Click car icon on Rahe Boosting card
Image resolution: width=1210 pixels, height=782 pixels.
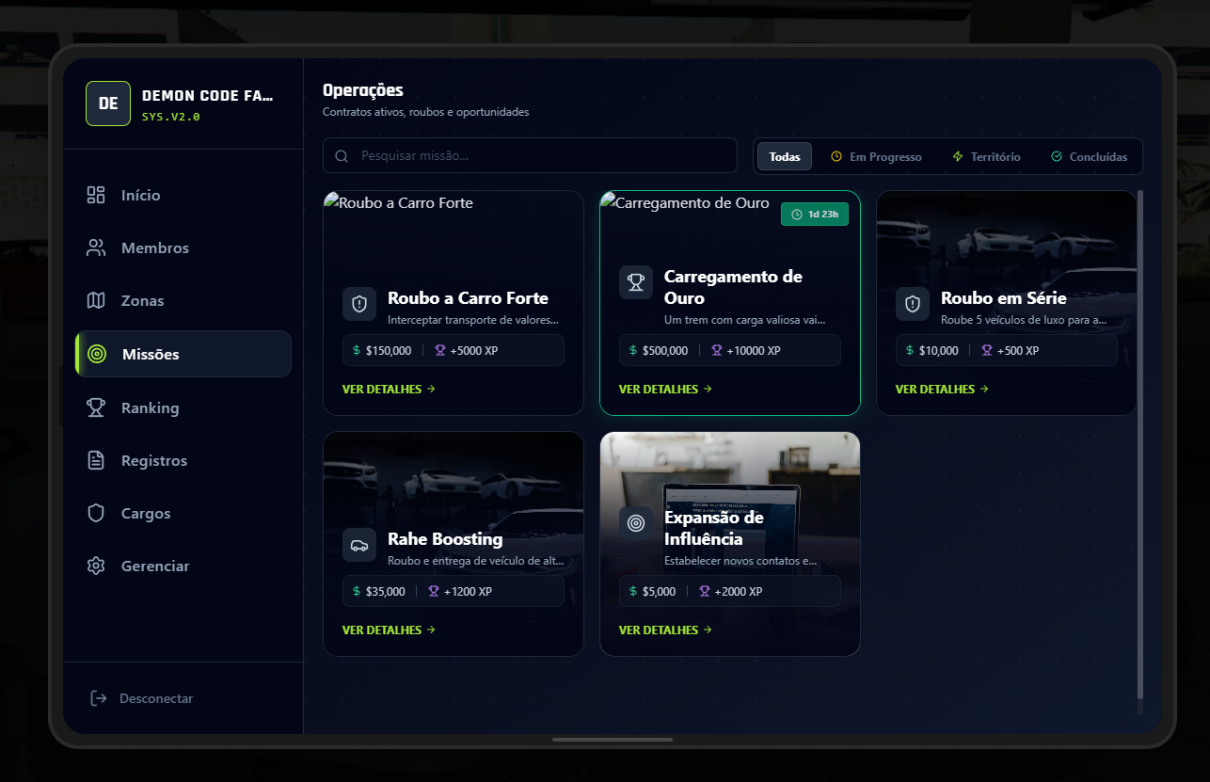point(359,545)
